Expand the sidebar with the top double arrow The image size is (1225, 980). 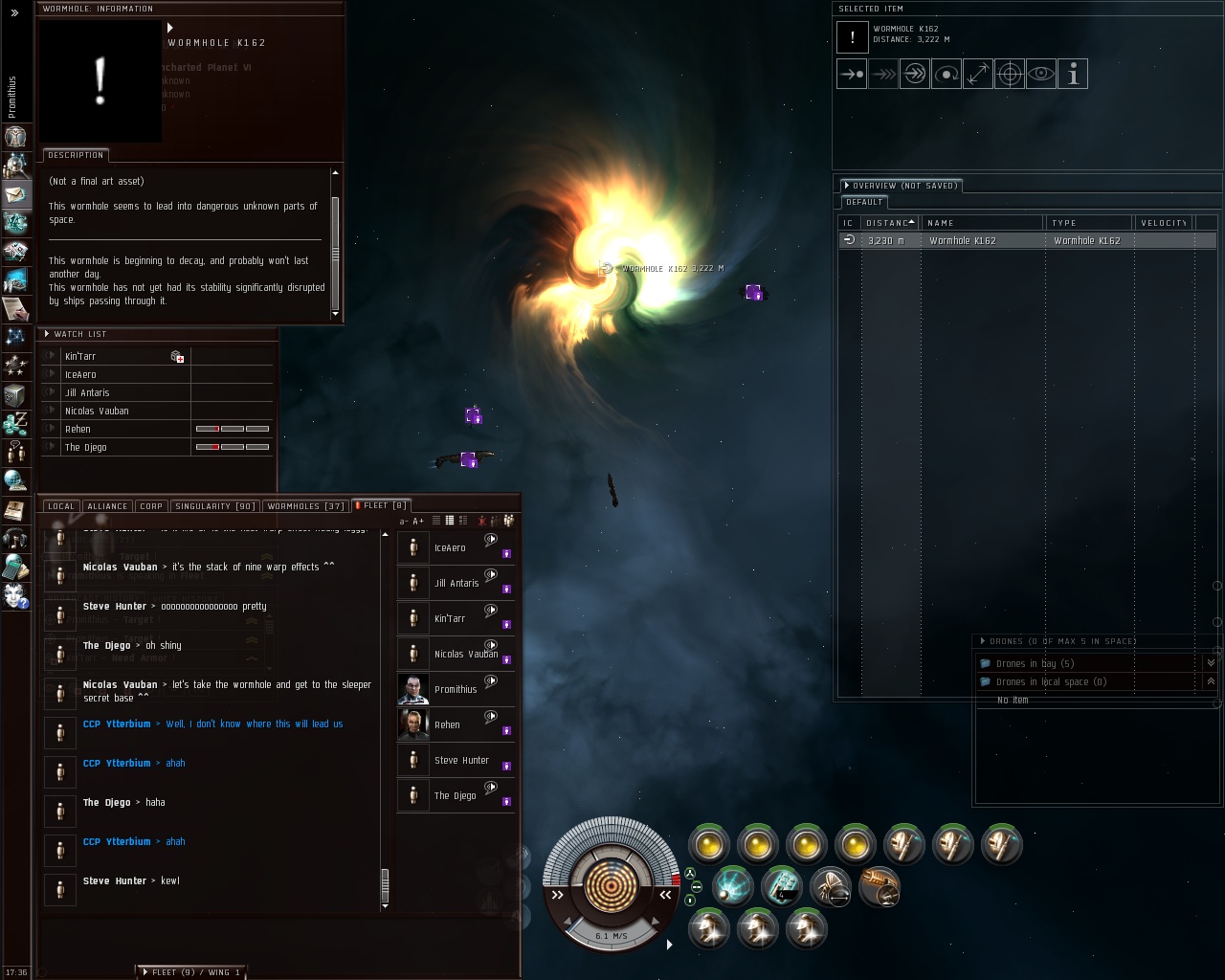(x=14, y=12)
